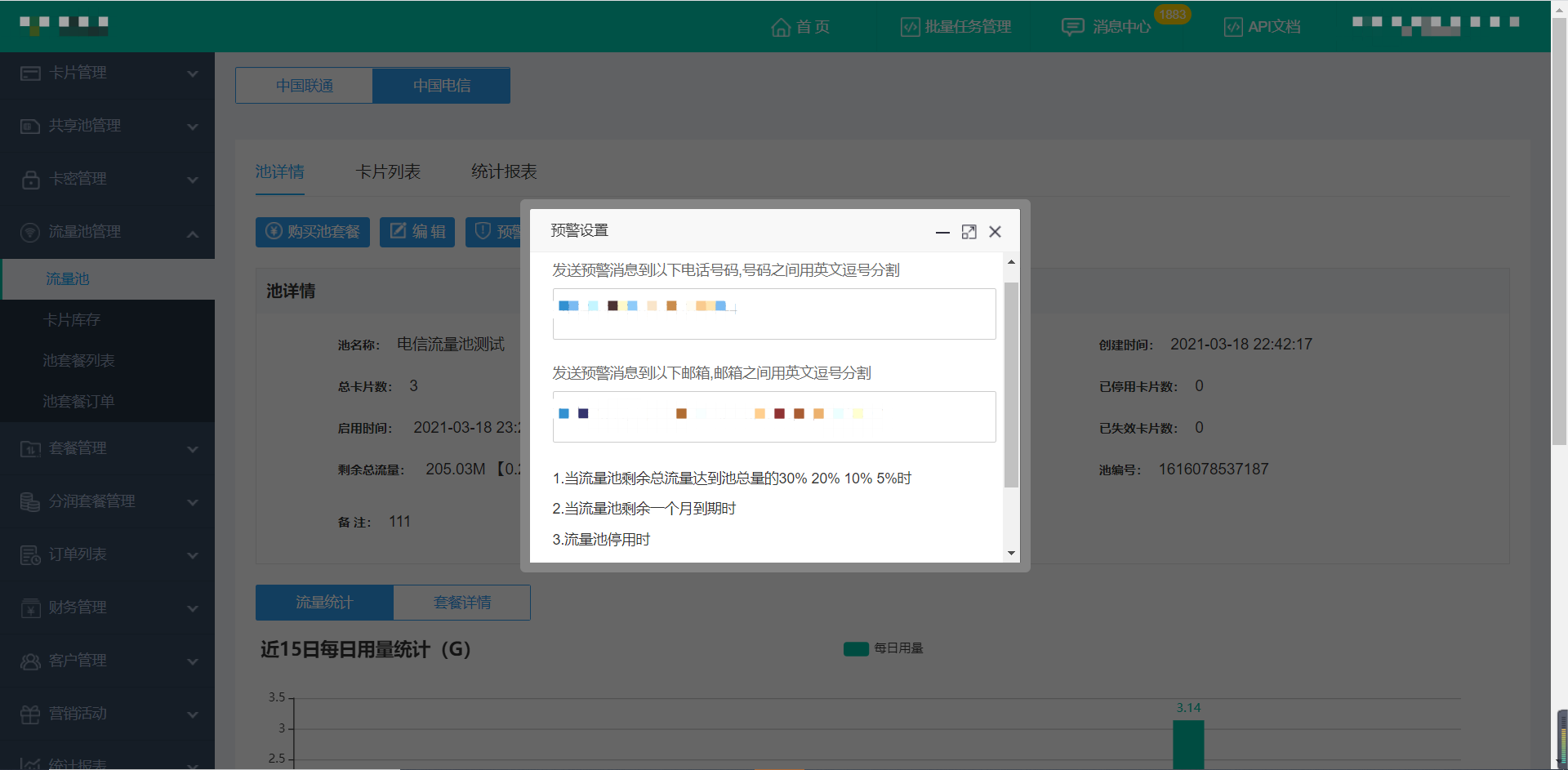This screenshot has width=1568, height=770.
Task: Open 消息中心 in top navigation
Action: [x=1107, y=27]
